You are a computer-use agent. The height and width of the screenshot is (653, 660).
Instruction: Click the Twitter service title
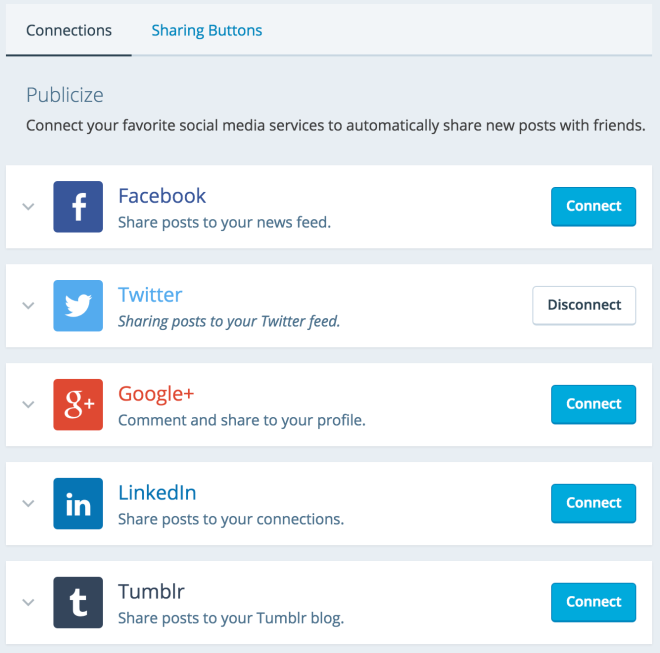(150, 295)
